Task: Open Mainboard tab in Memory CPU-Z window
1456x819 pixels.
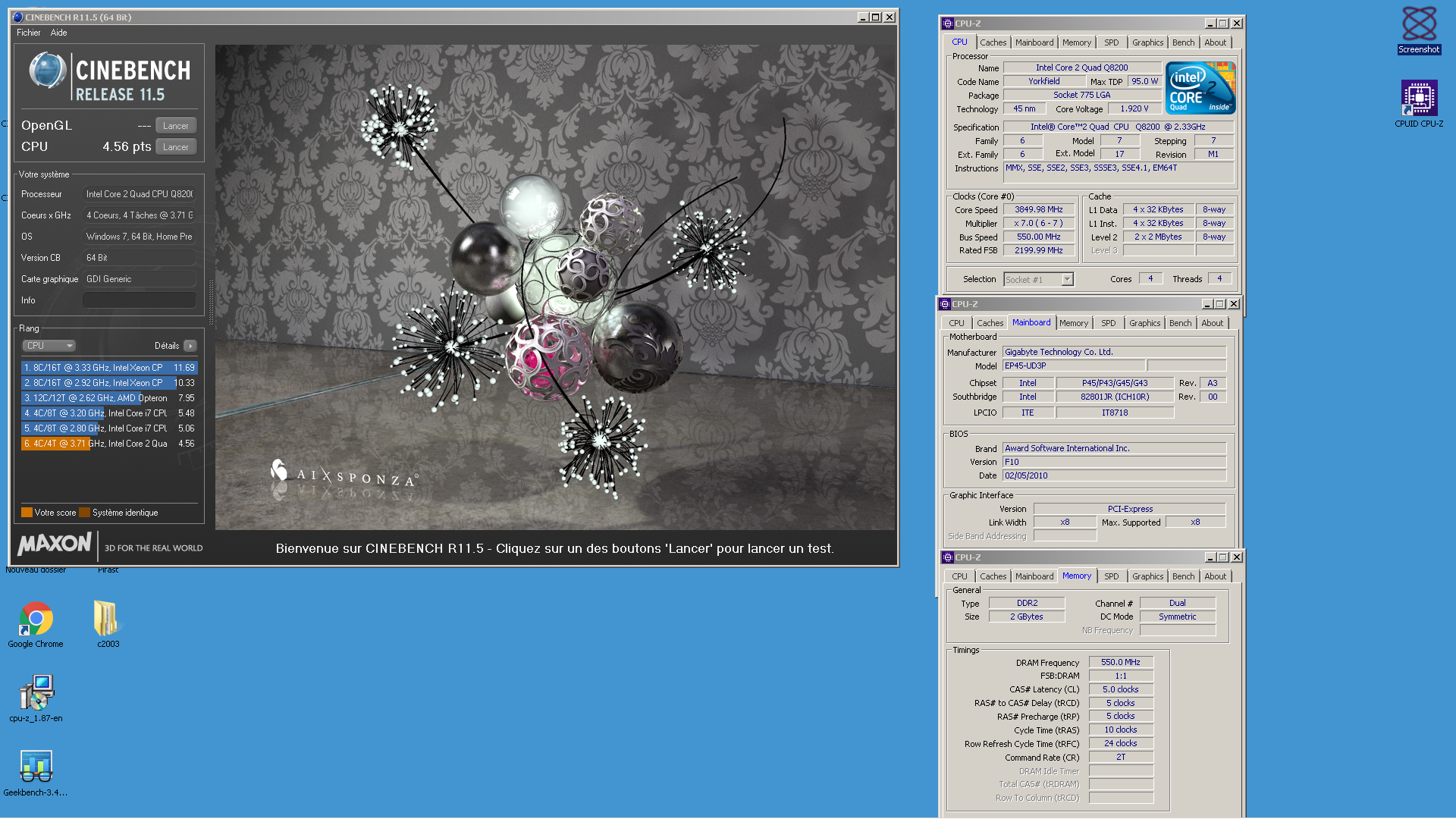Action: [1034, 576]
